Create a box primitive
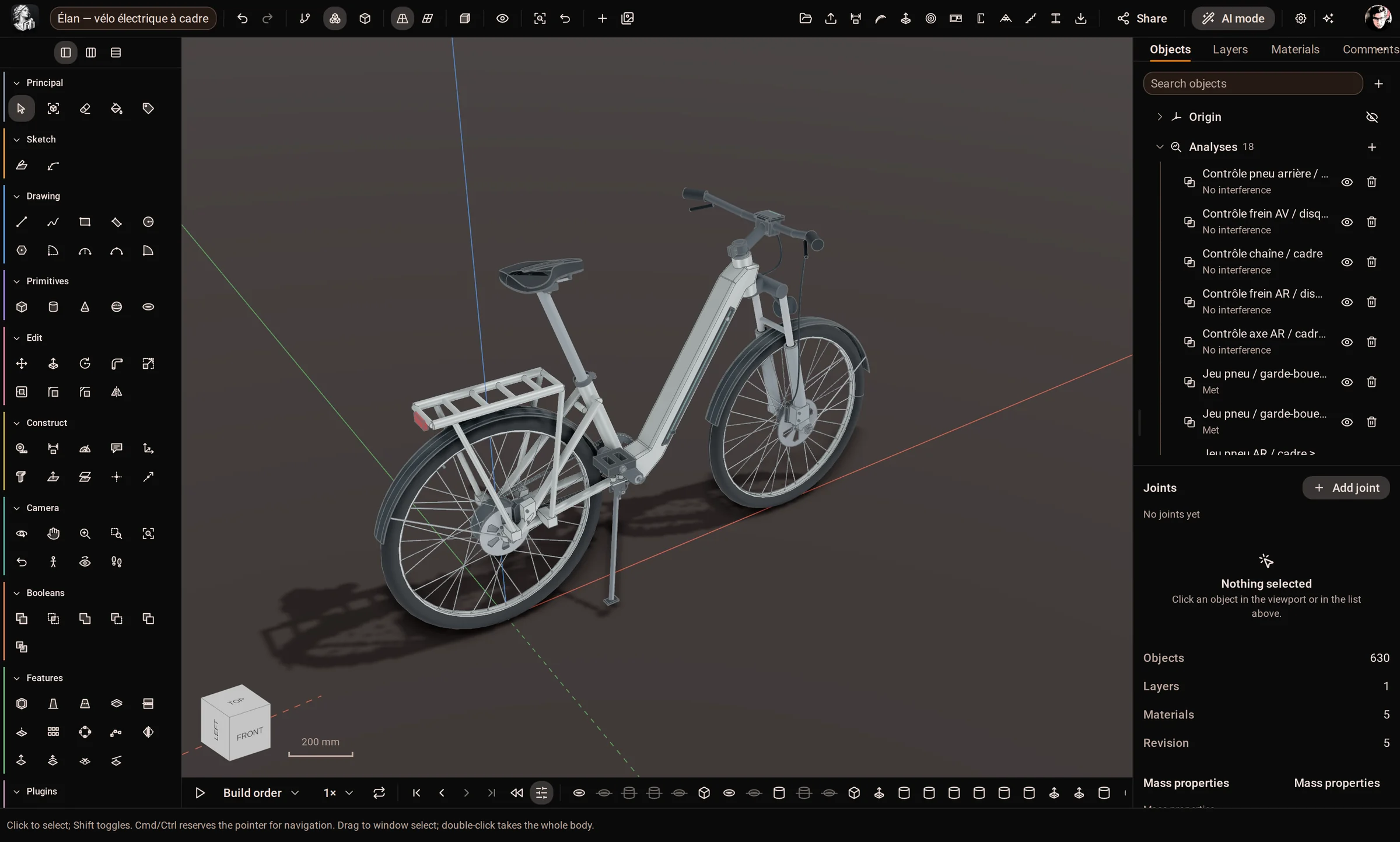The image size is (1400, 842). click(22, 307)
